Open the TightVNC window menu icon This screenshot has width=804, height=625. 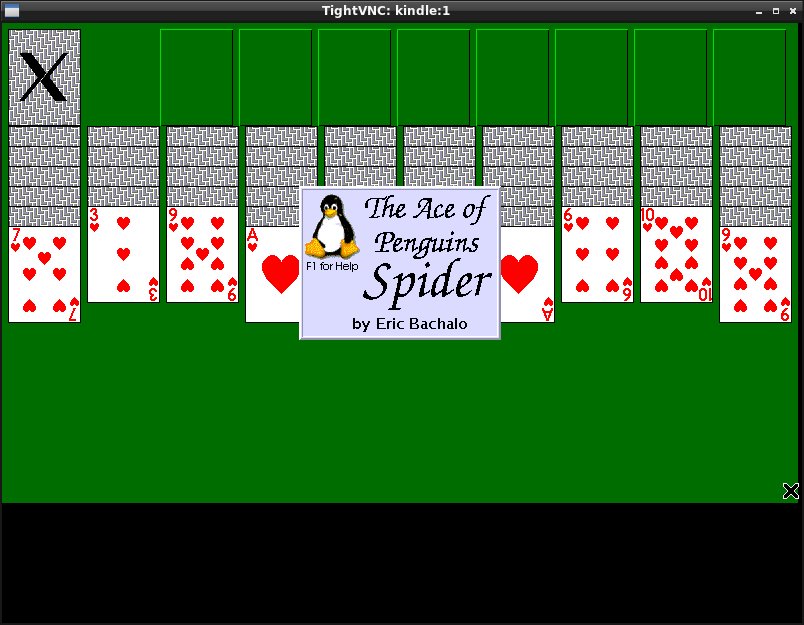coord(11,11)
